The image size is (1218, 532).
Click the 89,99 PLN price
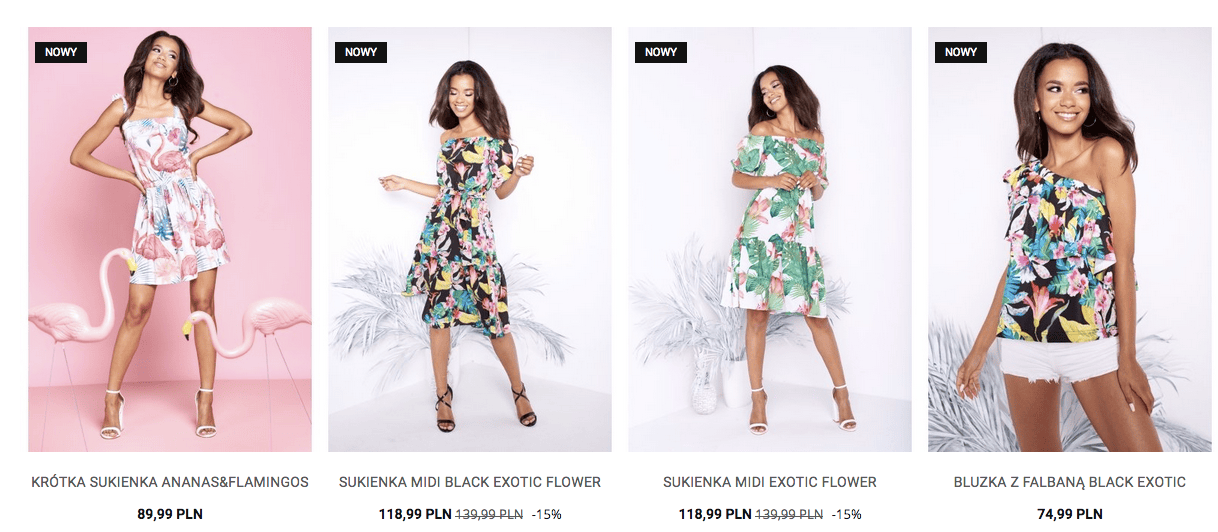170,515
